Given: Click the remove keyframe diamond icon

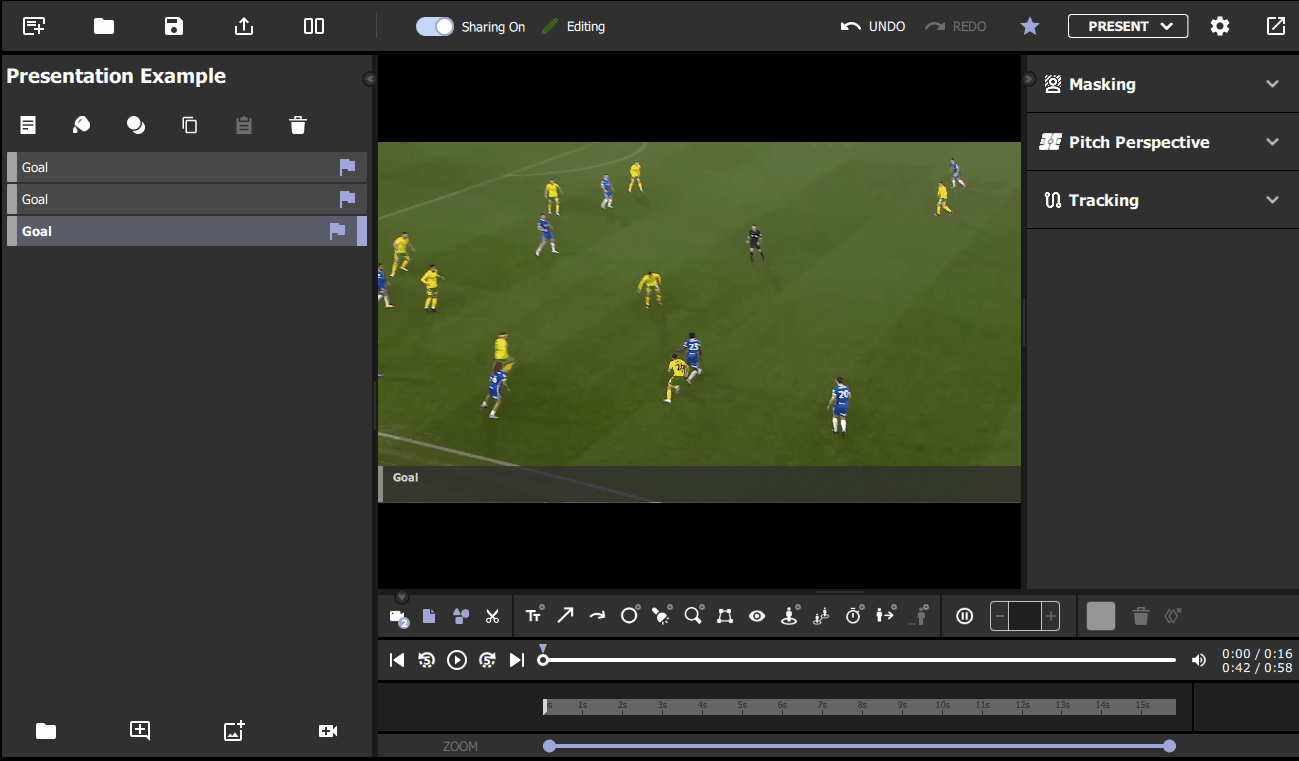Looking at the screenshot, I should click(x=1174, y=616).
